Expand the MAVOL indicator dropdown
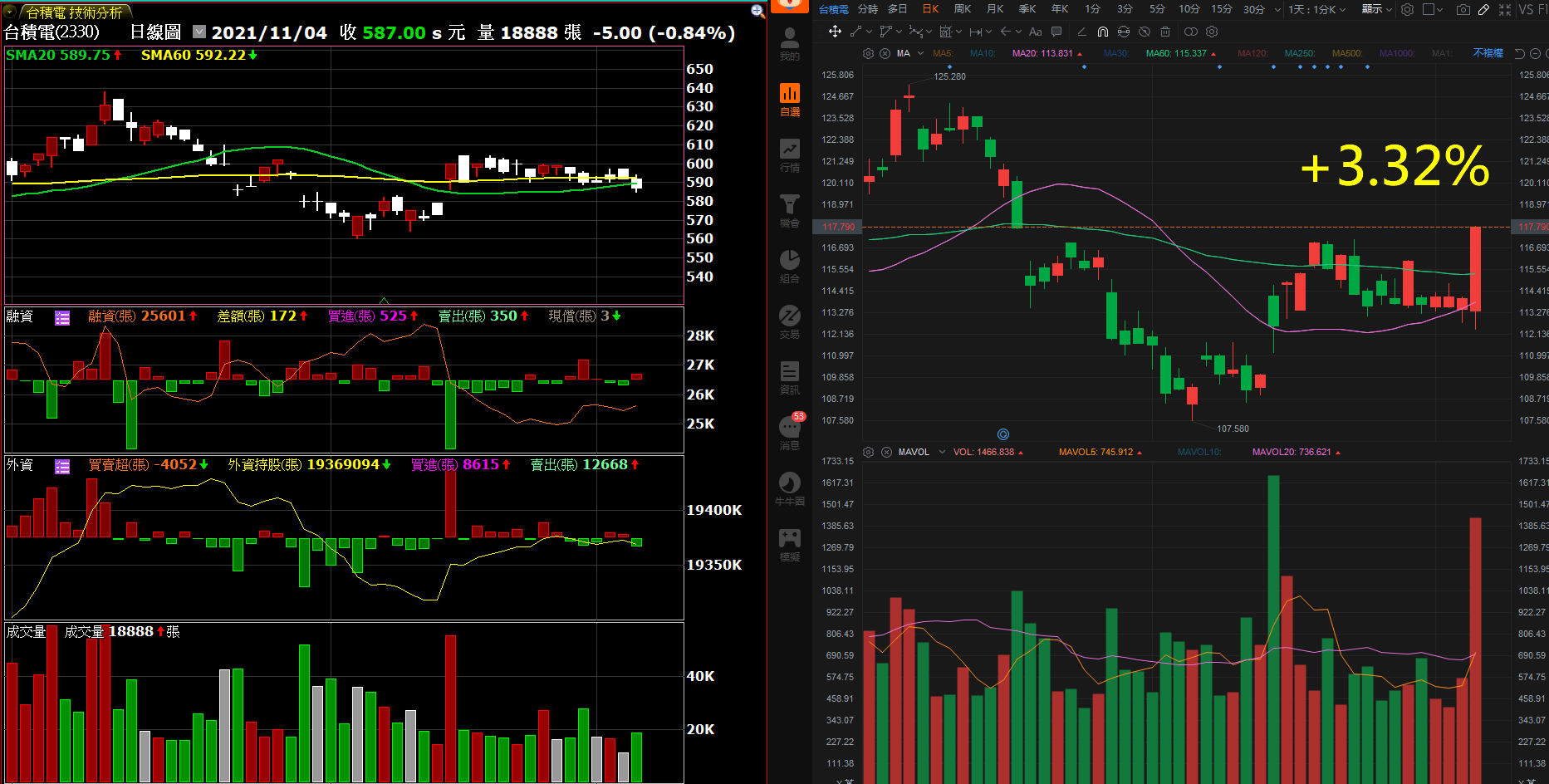 pyautogui.click(x=942, y=452)
